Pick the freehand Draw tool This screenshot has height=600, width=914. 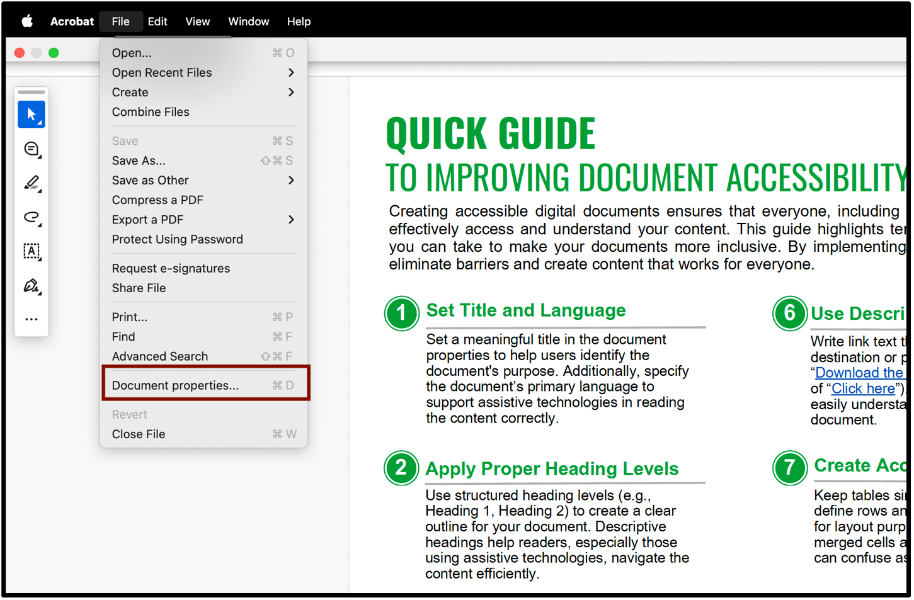31,218
